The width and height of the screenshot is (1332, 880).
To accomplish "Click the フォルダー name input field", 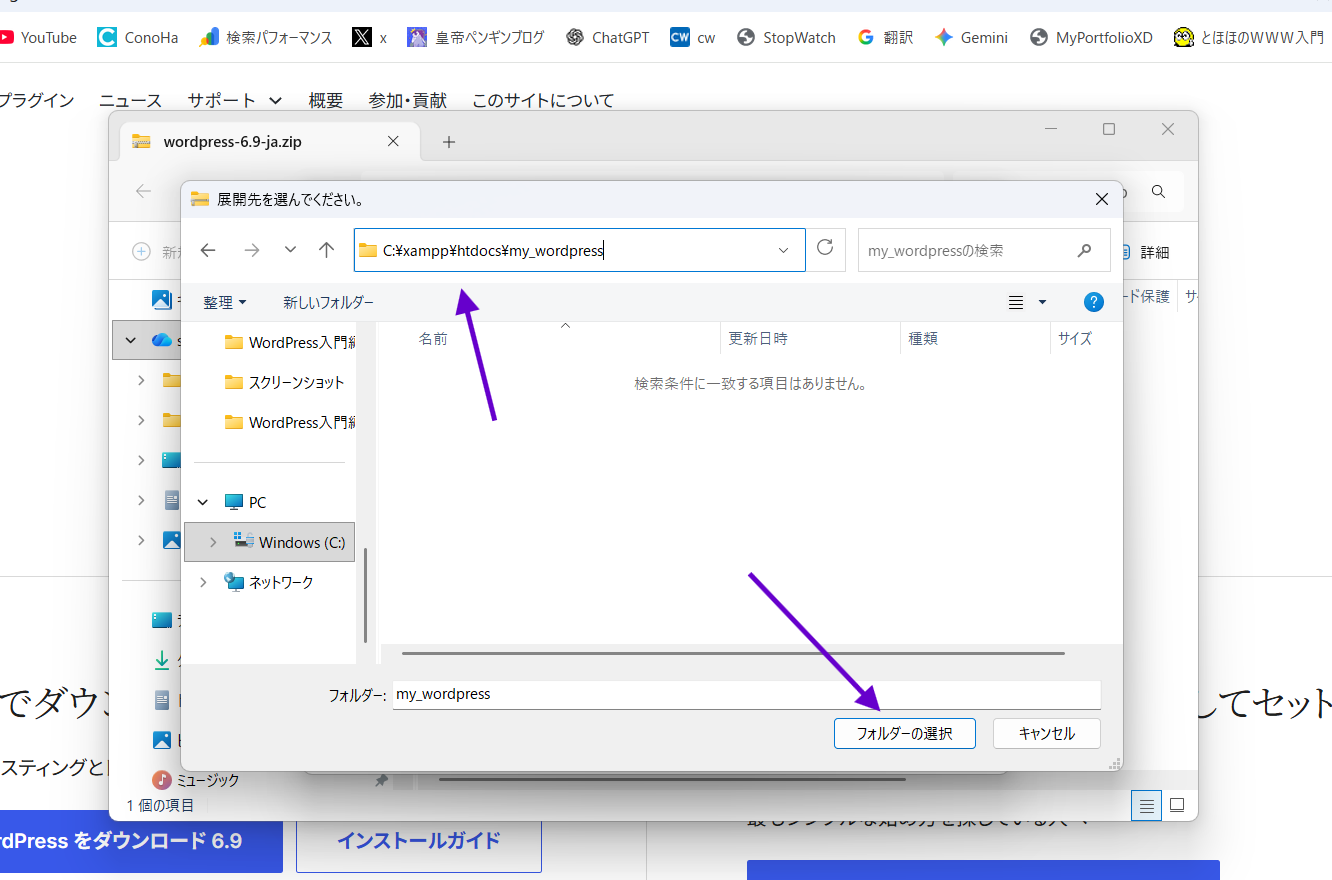I will click(745, 694).
